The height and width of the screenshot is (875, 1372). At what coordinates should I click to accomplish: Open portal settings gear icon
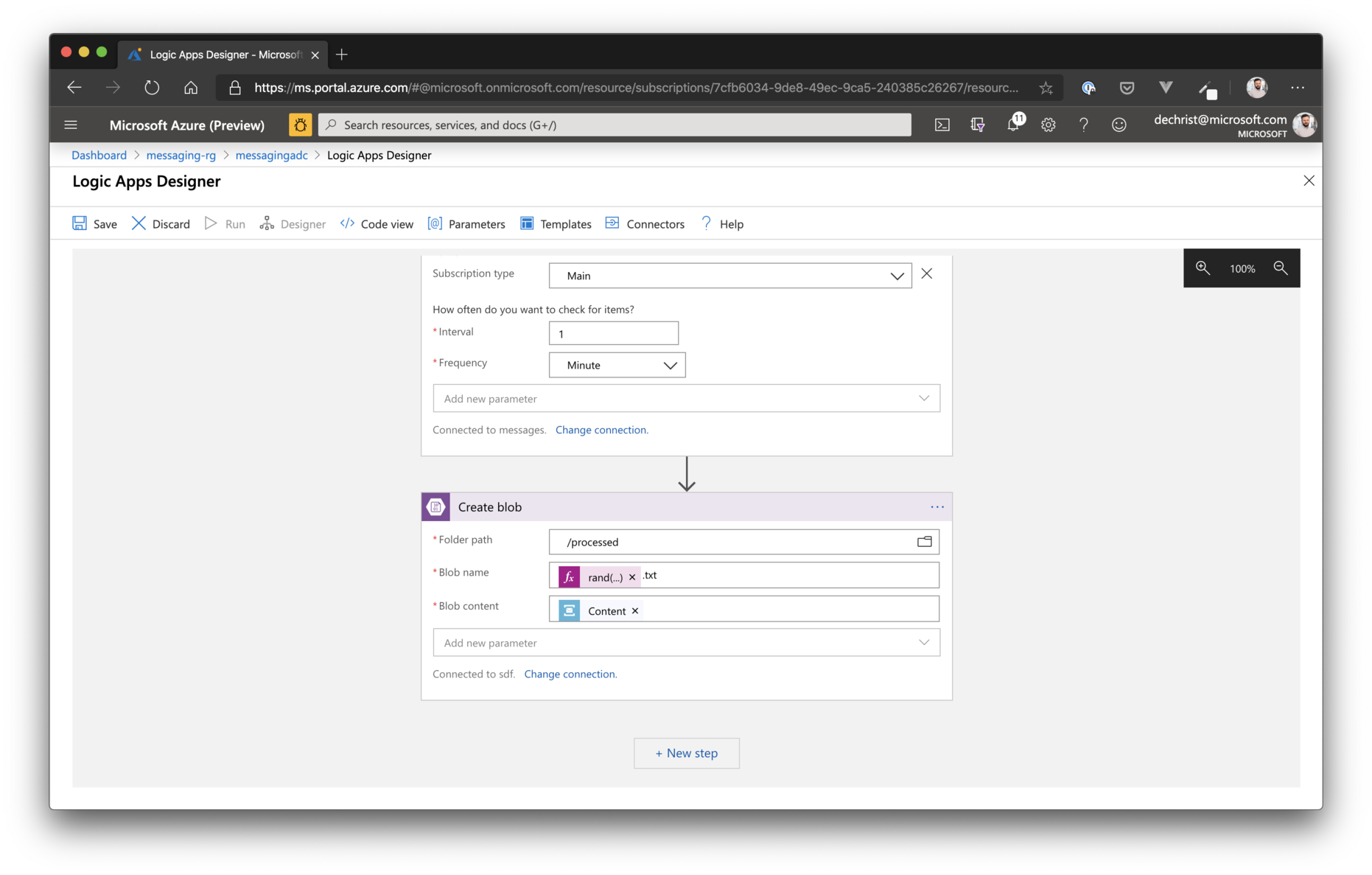pyautogui.click(x=1048, y=125)
